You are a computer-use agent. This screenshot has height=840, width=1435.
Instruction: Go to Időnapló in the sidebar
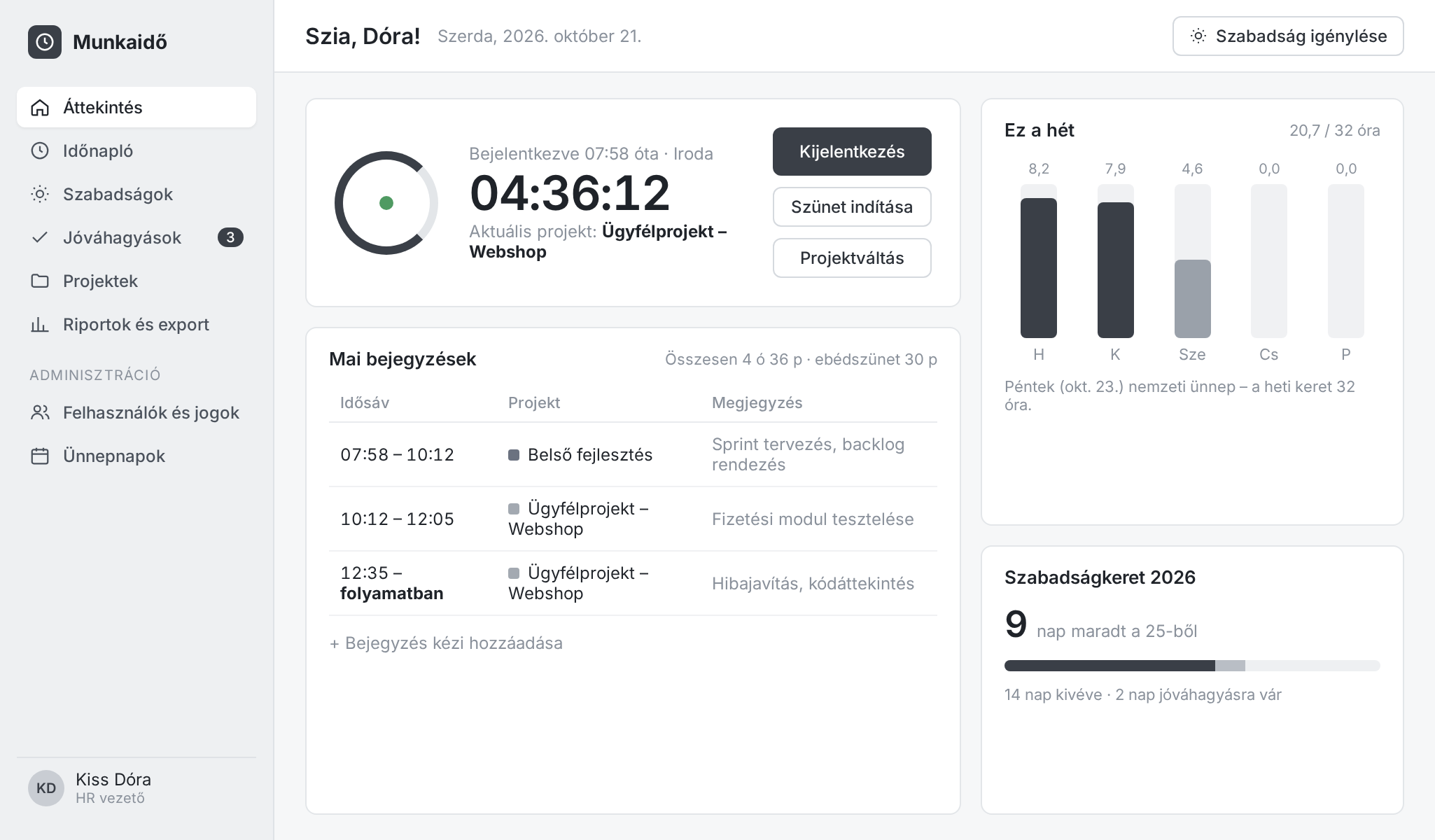[136, 150]
